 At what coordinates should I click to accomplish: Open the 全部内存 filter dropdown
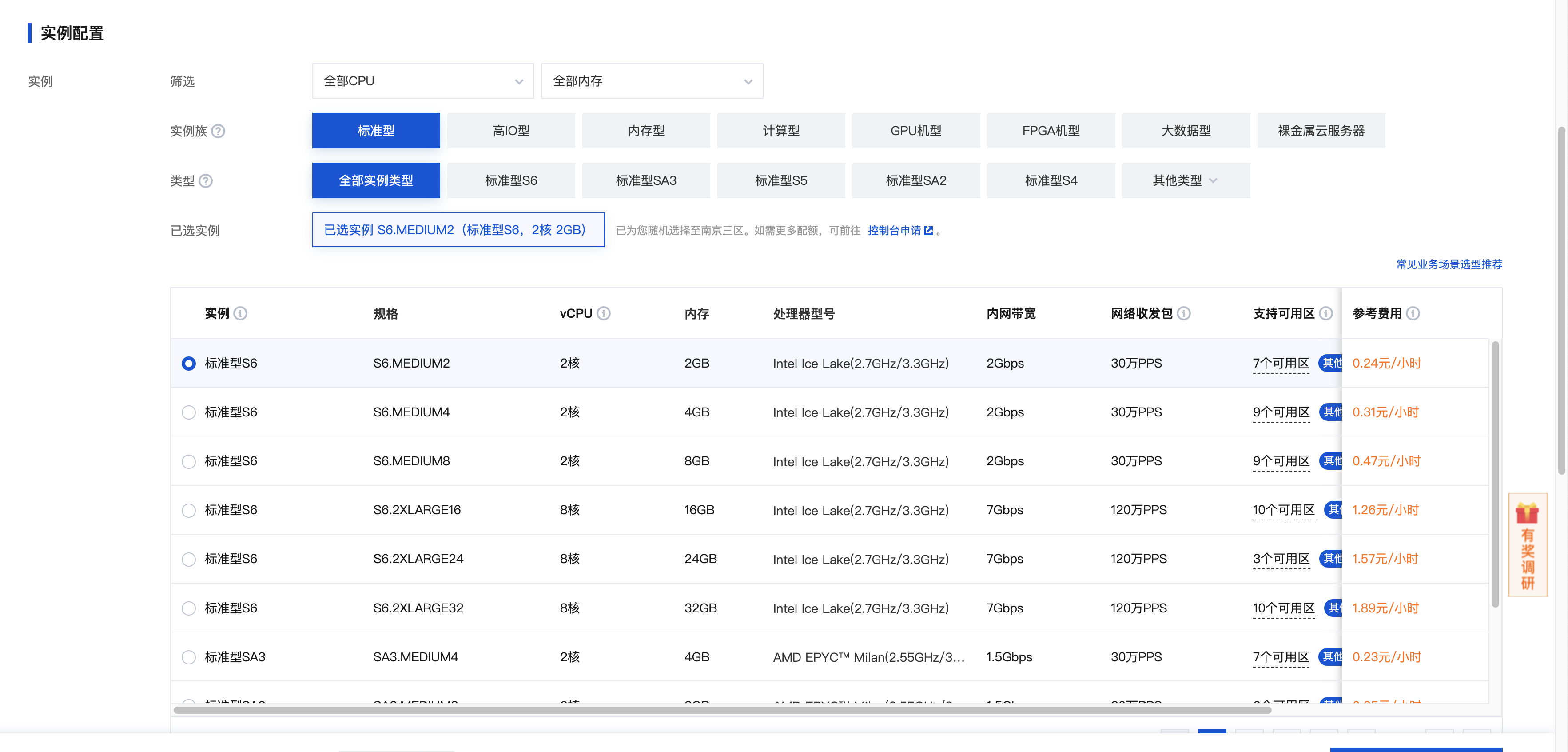coord(652,81)
